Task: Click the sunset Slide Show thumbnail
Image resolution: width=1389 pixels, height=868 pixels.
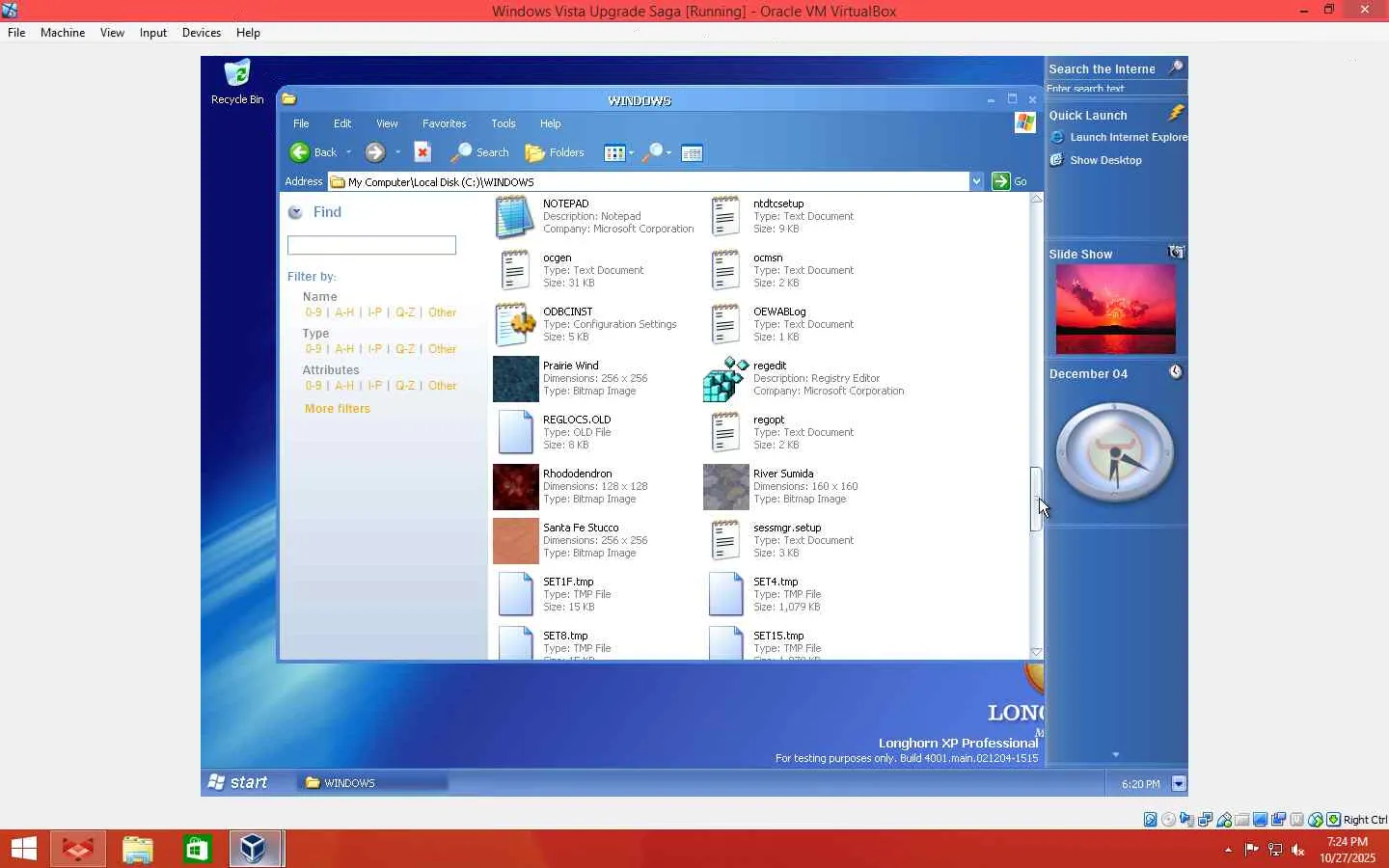Action: coord(1116,310)
